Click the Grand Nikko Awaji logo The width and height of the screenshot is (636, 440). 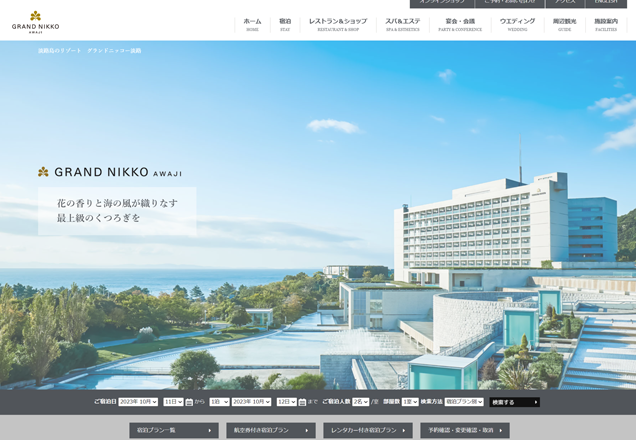pyautogui.click(x=35, y=22)
